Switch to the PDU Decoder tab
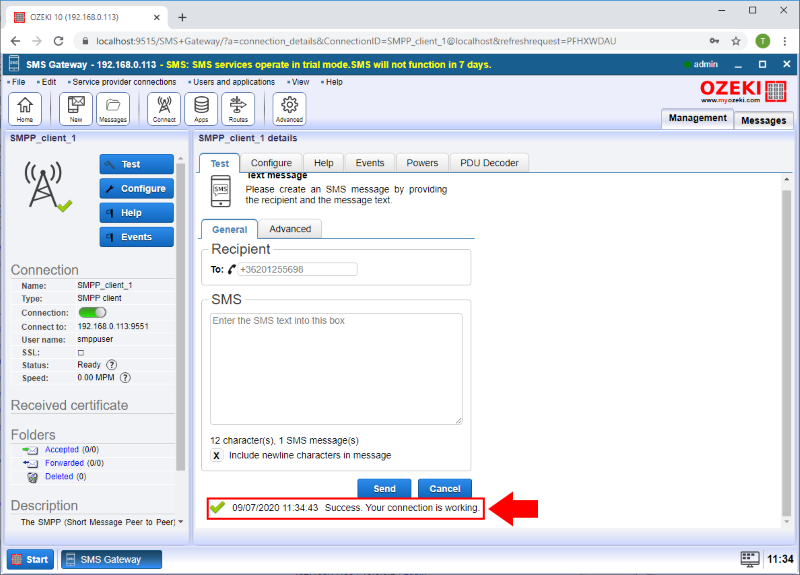 pyautogui.click(x=489, y=163)
